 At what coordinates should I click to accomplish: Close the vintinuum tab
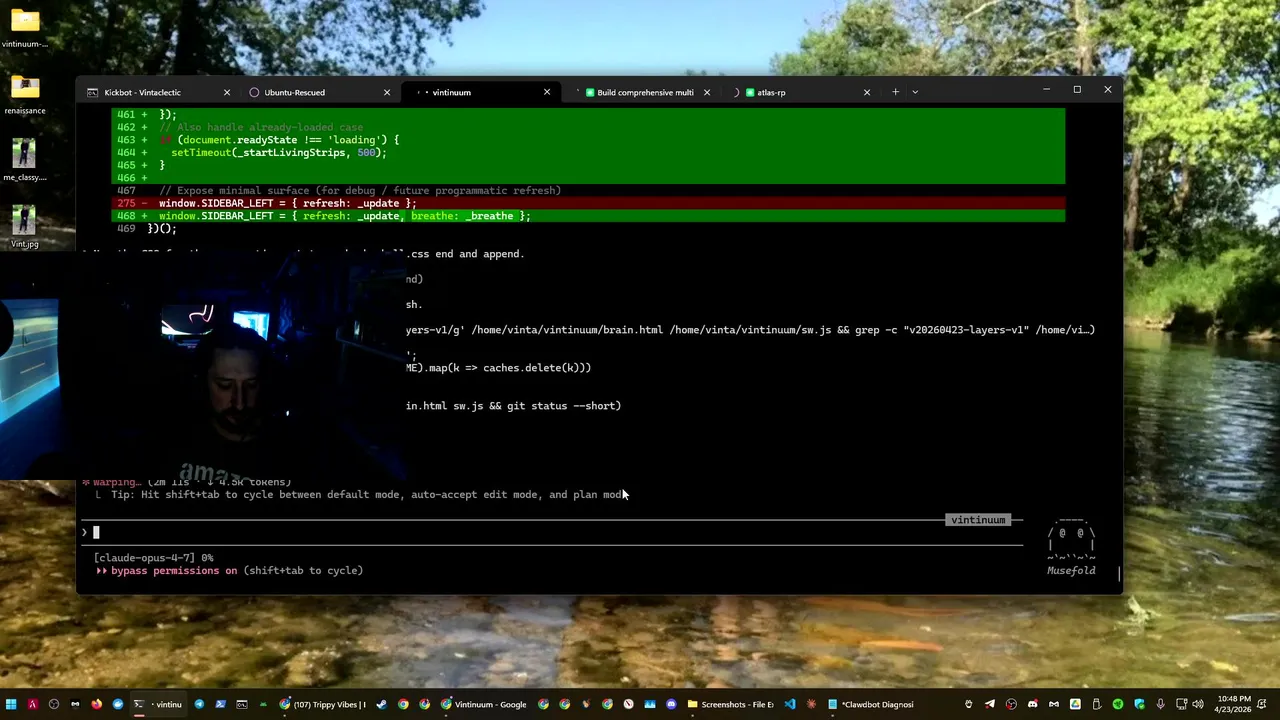tap(547, 92)
